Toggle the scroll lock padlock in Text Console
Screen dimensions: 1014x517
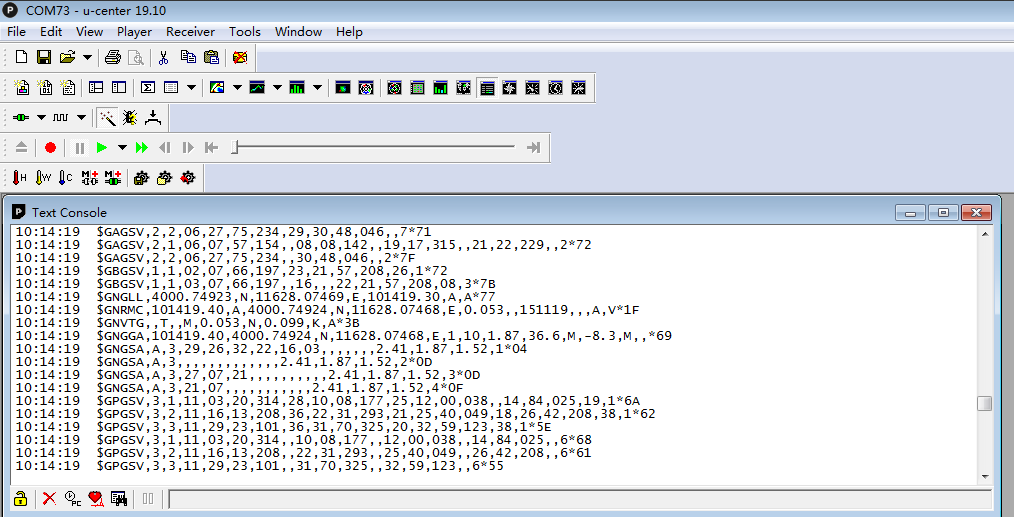point(21,498)
